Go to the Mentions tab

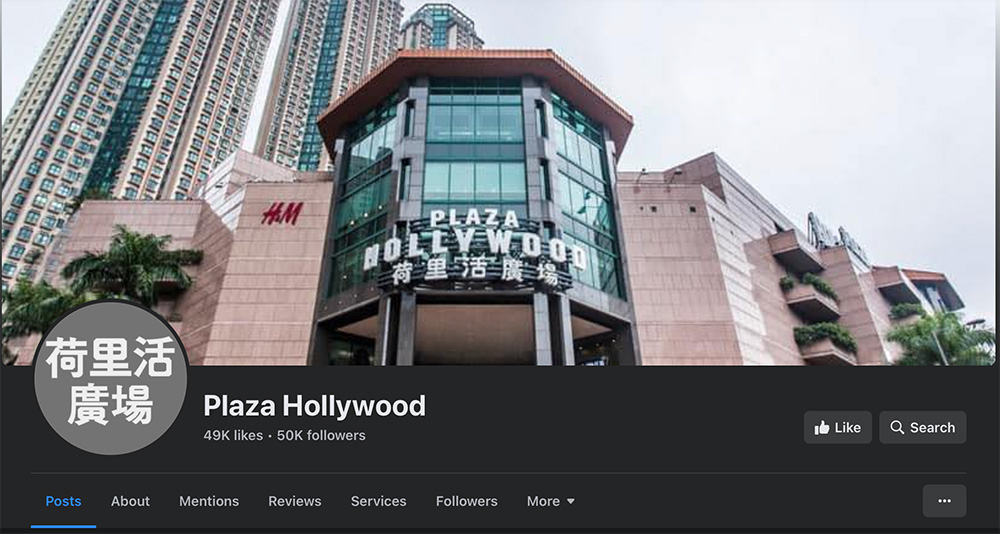[x=209, y=501]
